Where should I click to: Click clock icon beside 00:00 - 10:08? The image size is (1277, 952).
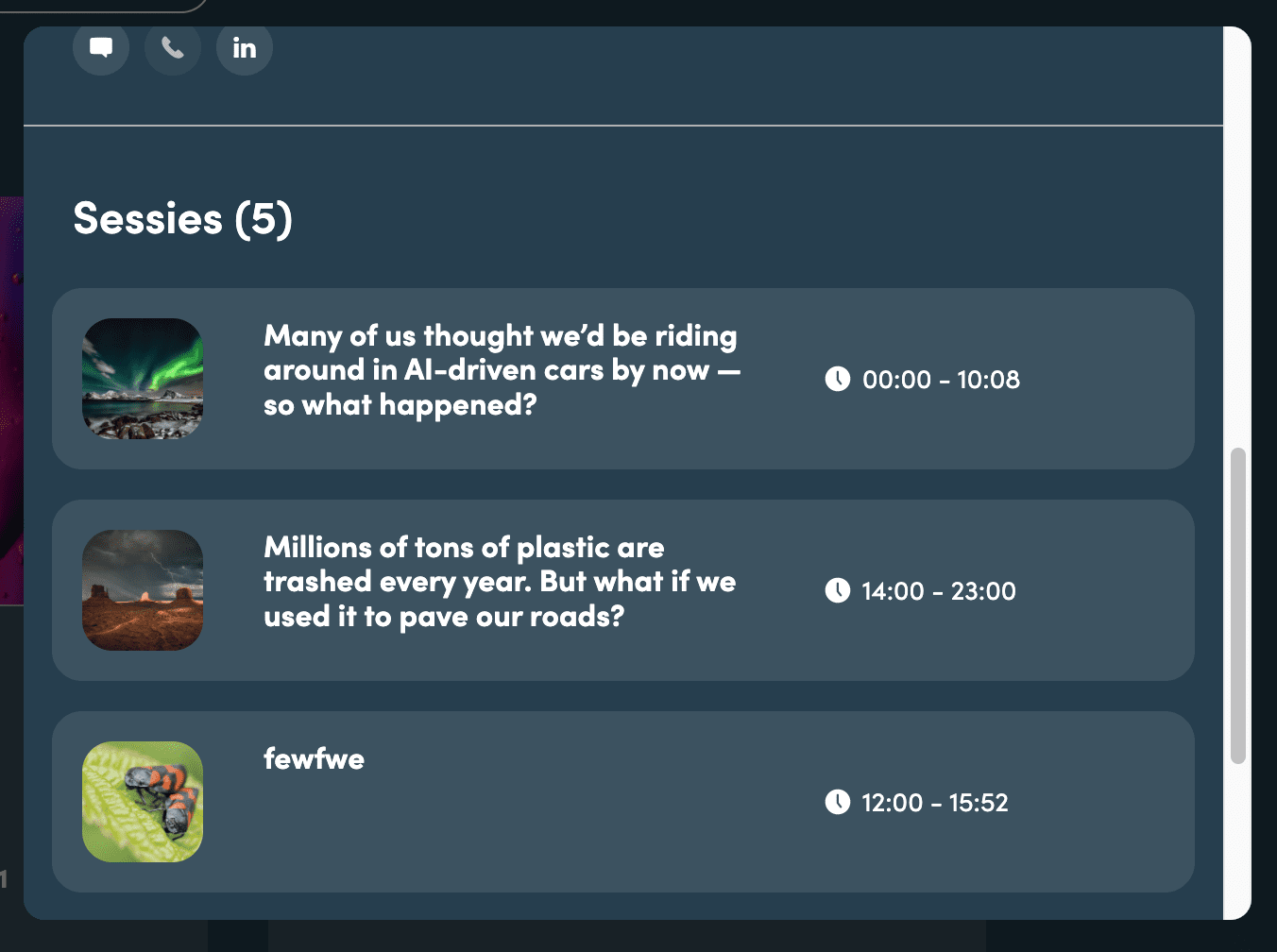838,379
